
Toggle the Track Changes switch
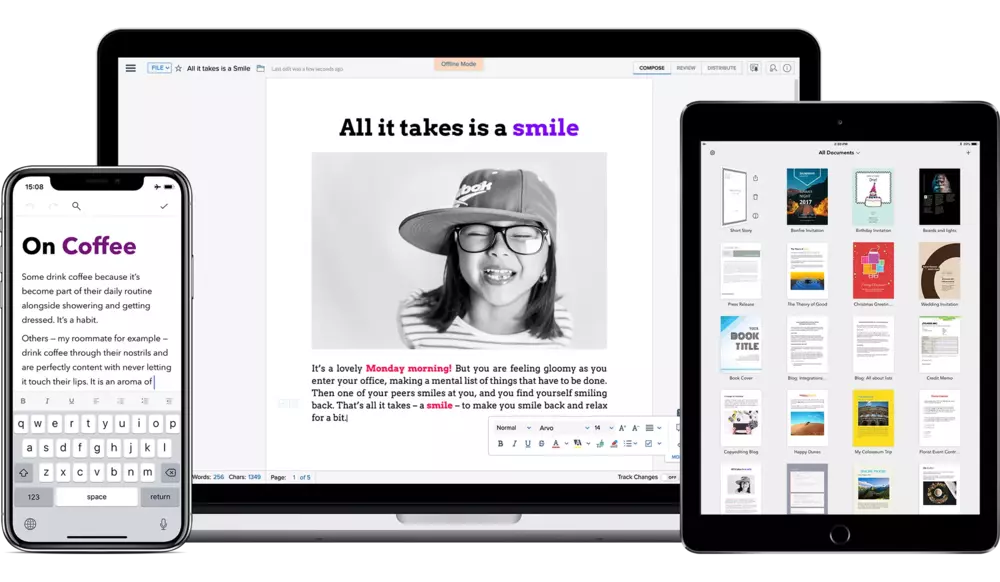click(x=670, y=477)
